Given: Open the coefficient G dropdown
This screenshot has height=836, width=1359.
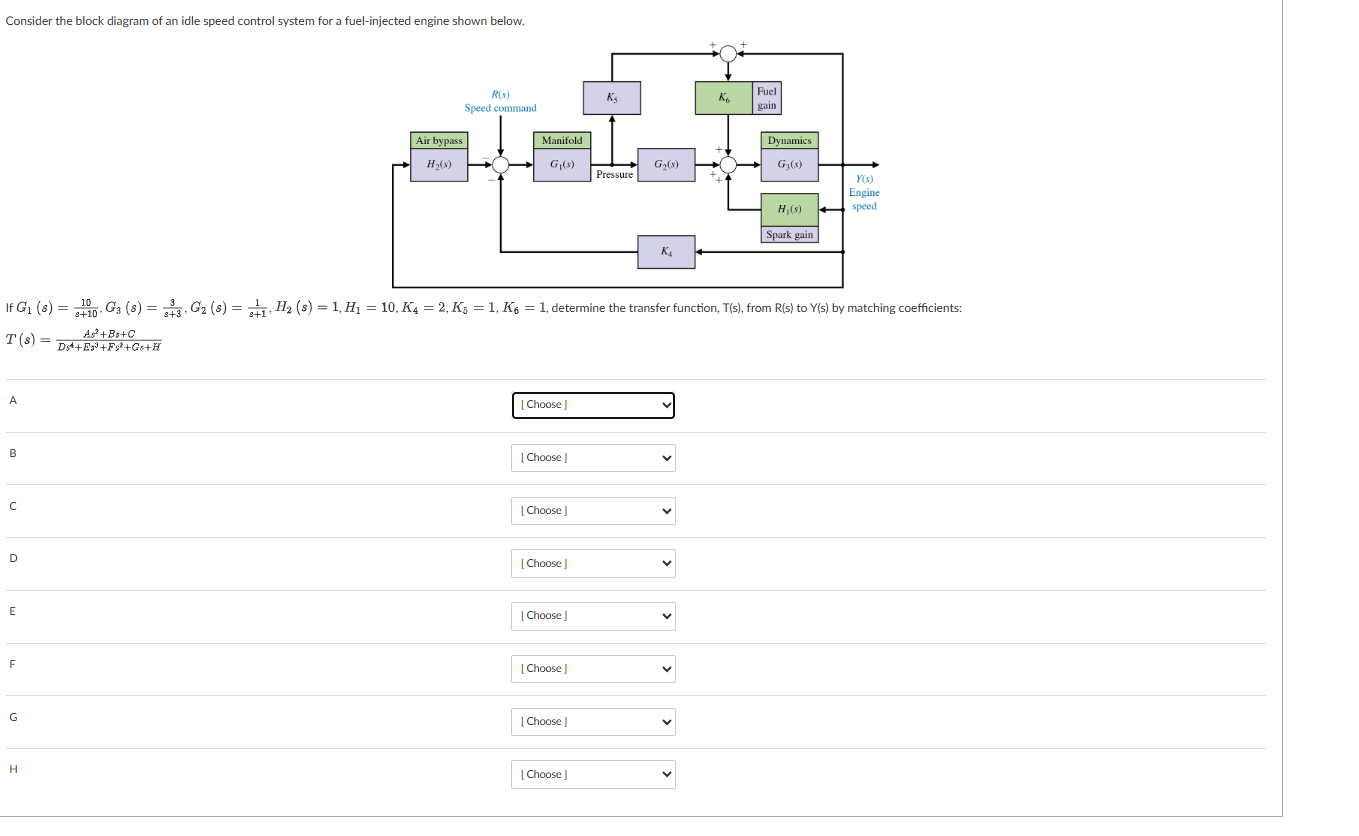Looking at the screenshot, I should click(592, 721).
